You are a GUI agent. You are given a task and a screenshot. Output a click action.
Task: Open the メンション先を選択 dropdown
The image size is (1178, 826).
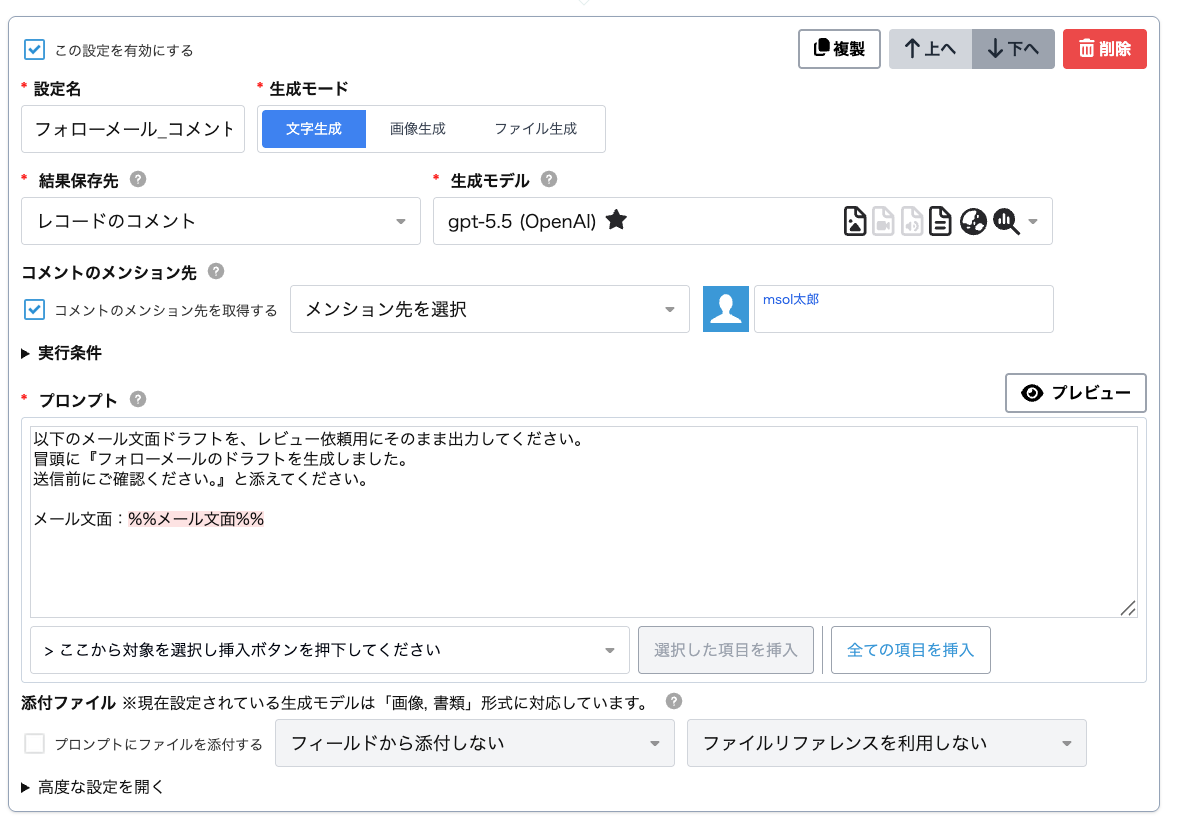[x=490, y=309]
